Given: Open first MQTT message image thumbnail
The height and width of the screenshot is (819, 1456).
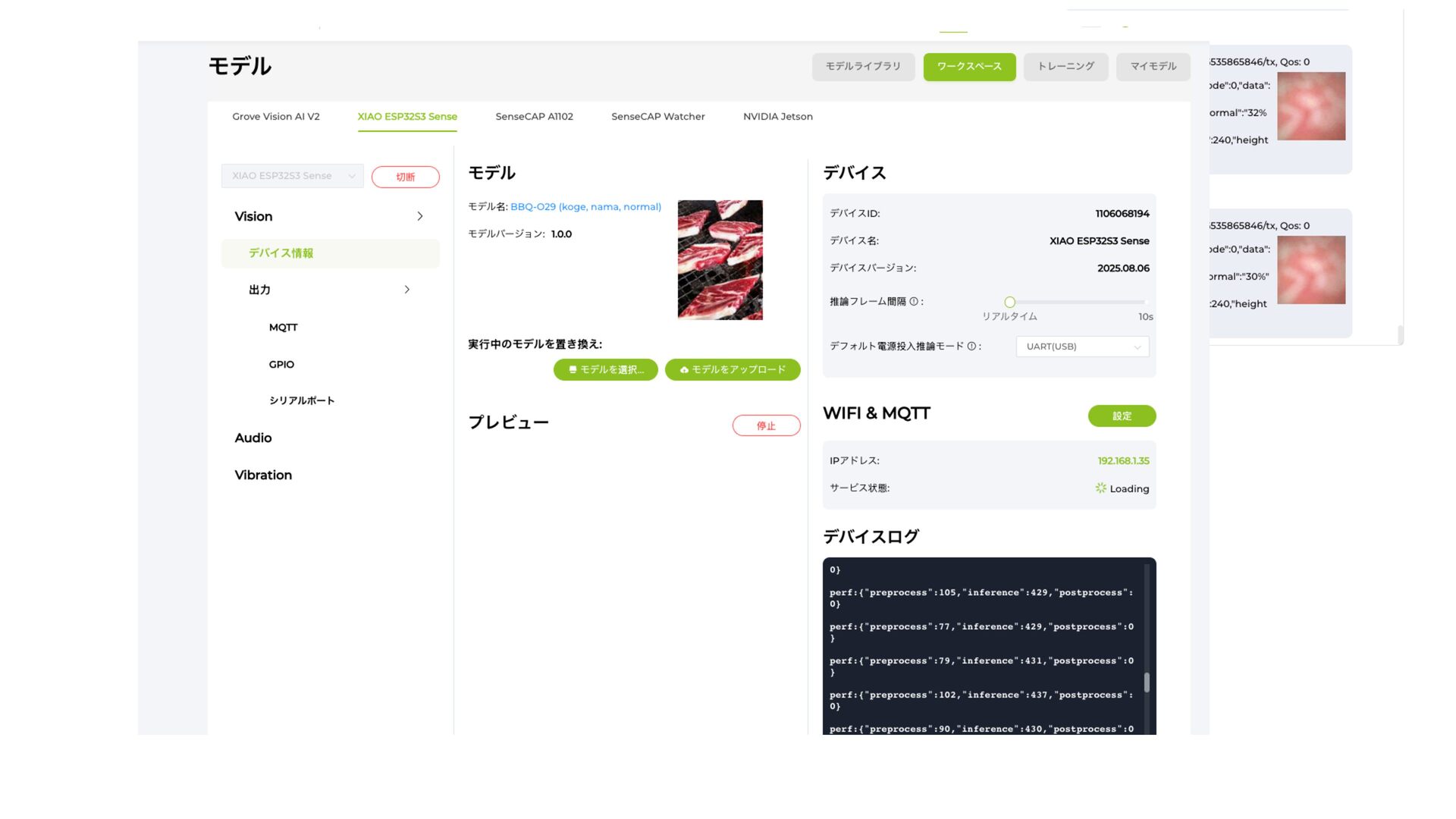Looking at the screenshot, I should (1311, 106).
